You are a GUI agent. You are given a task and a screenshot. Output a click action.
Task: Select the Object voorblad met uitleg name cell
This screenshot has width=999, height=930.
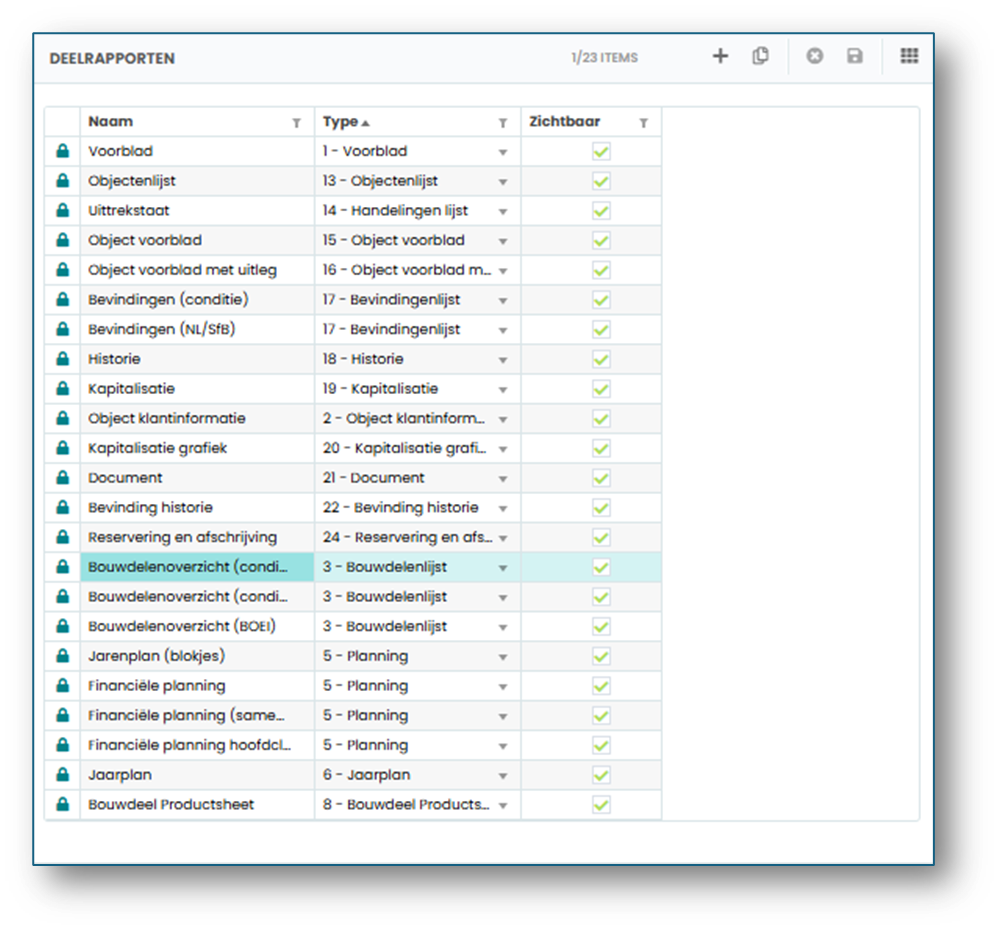(x=198, y=270)
